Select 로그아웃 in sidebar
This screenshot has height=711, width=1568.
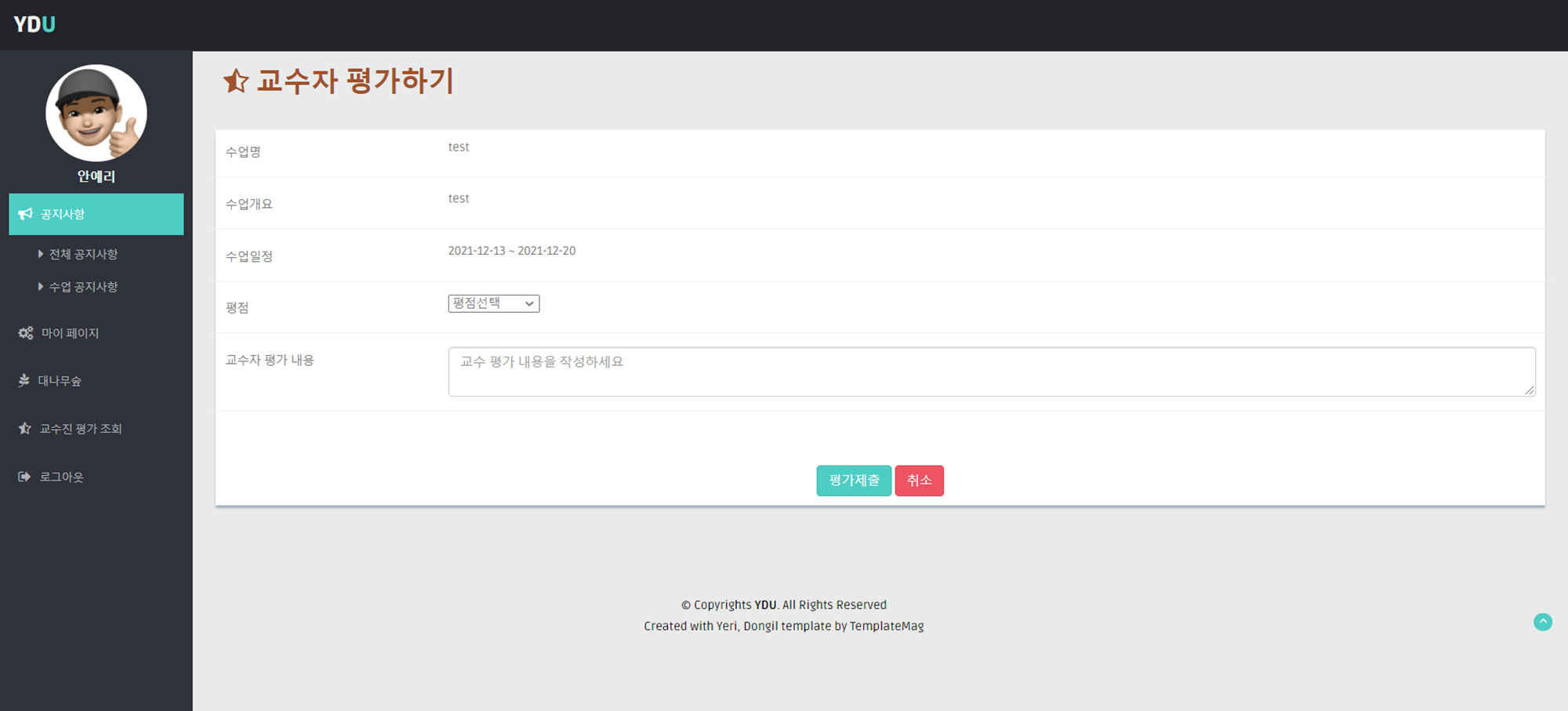[x=61, y=477]
